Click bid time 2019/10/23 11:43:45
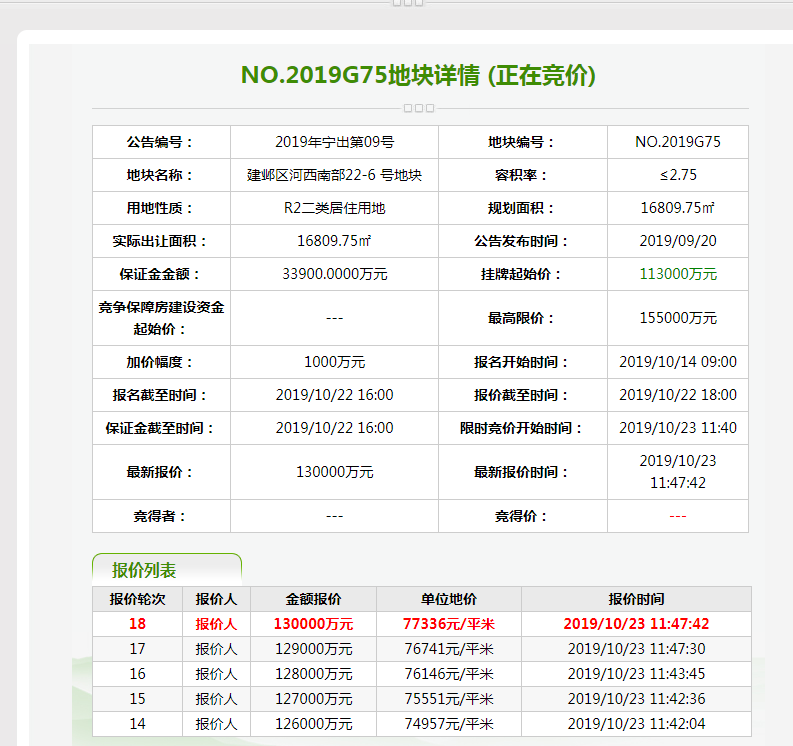This screenshot has height=746, width=793. (x=636, y=674)
